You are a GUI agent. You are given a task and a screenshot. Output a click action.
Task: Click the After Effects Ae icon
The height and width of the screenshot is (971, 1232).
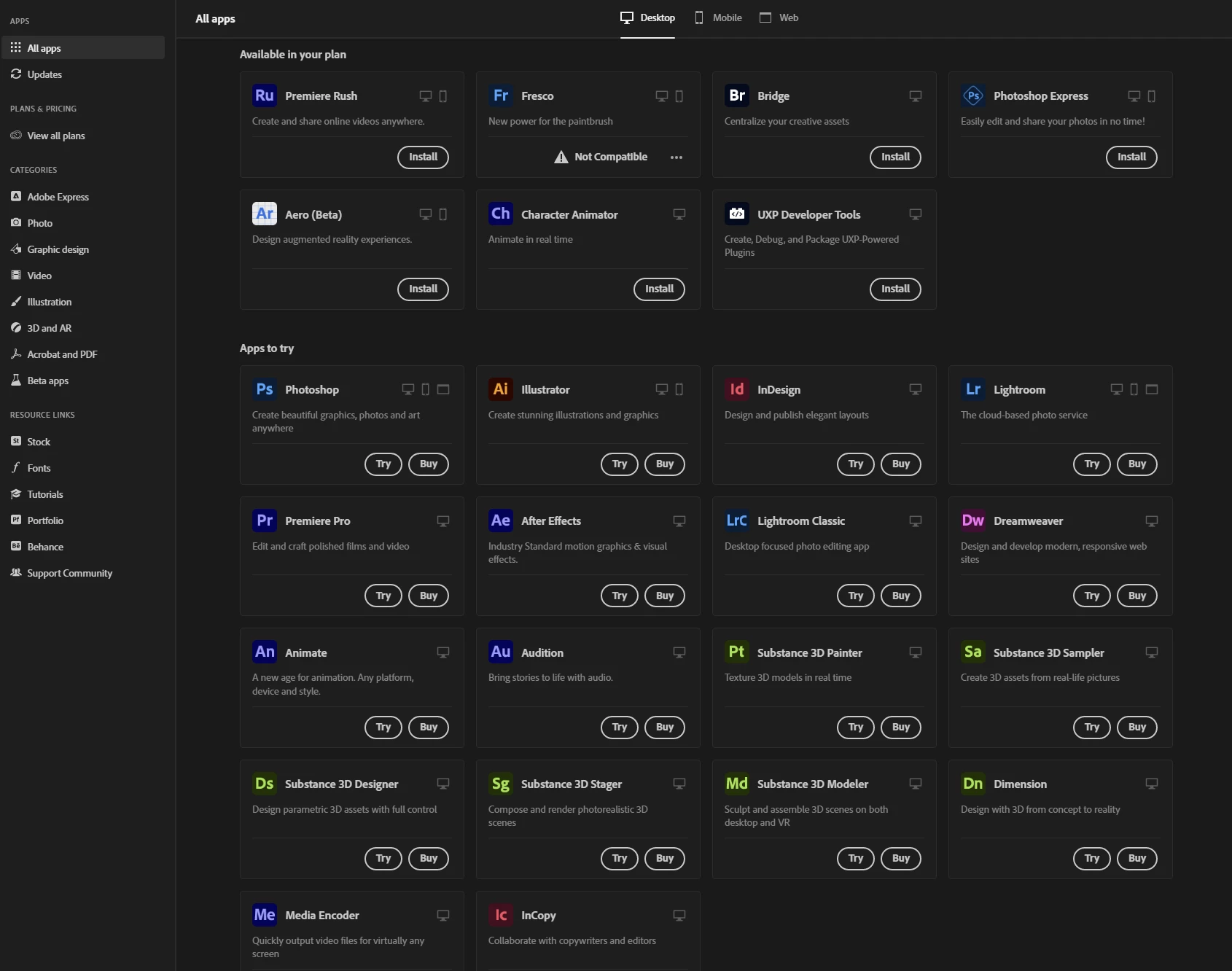point(501,520)
